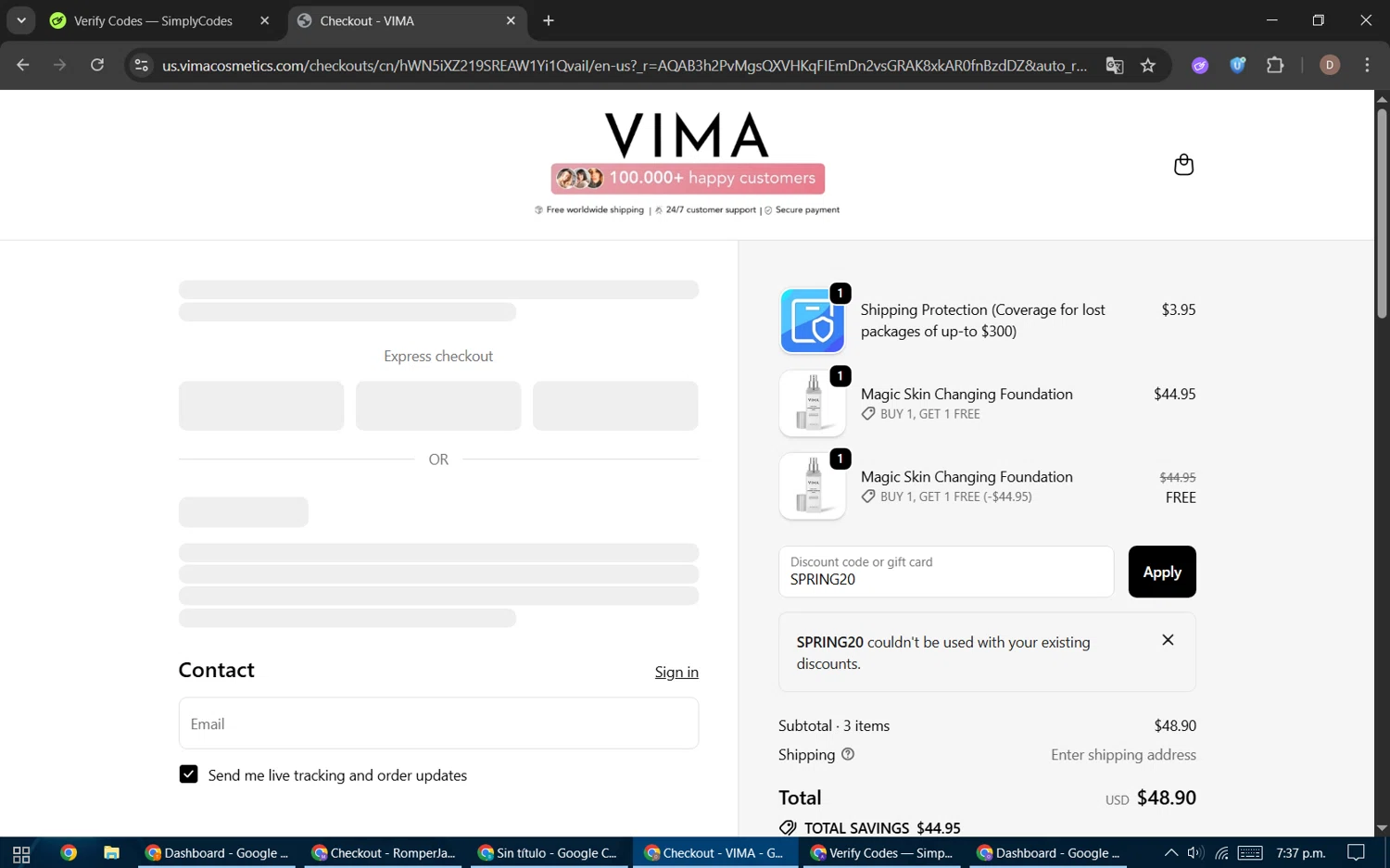Uncheck Send me live tracking and order updates
The image size is (1390, 868).
click(188, 774)
